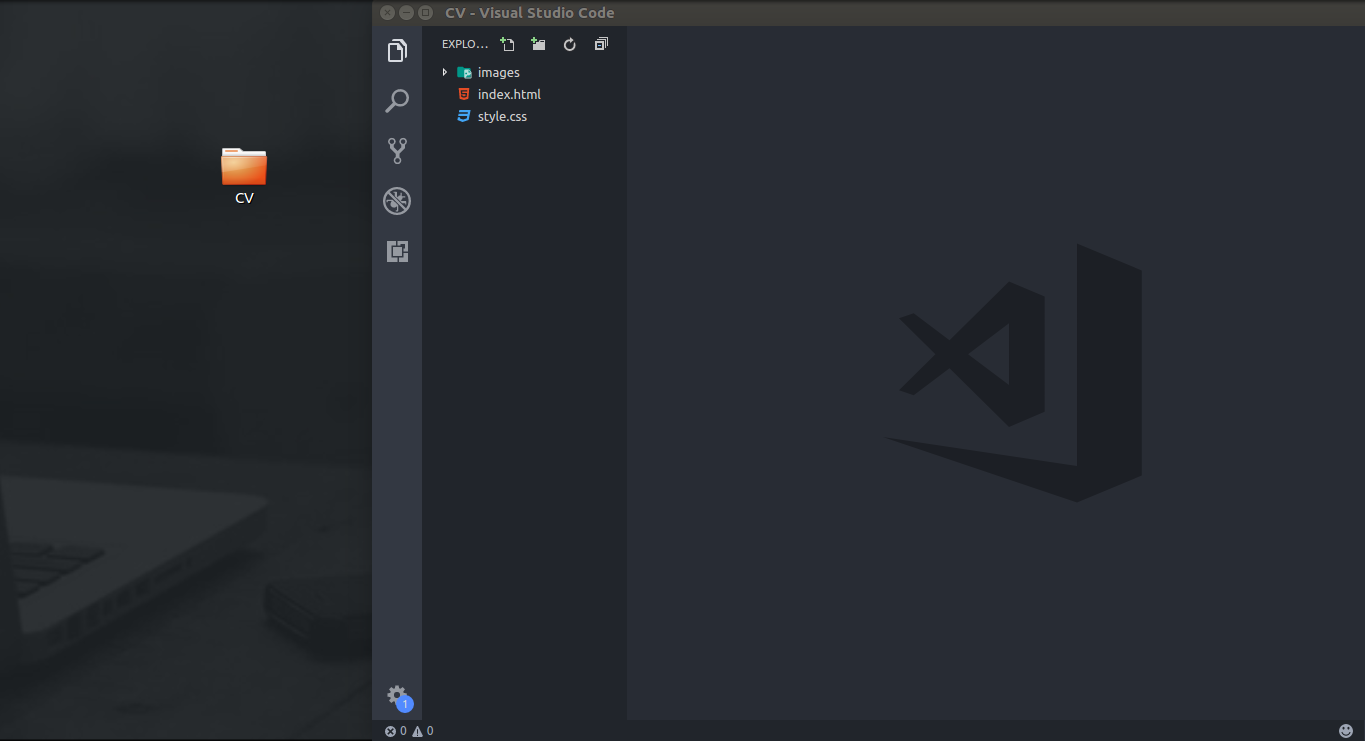Screen dimensions: 1365x741
Task: Close the Visual Studio Code window
Action: pos(388,13)
